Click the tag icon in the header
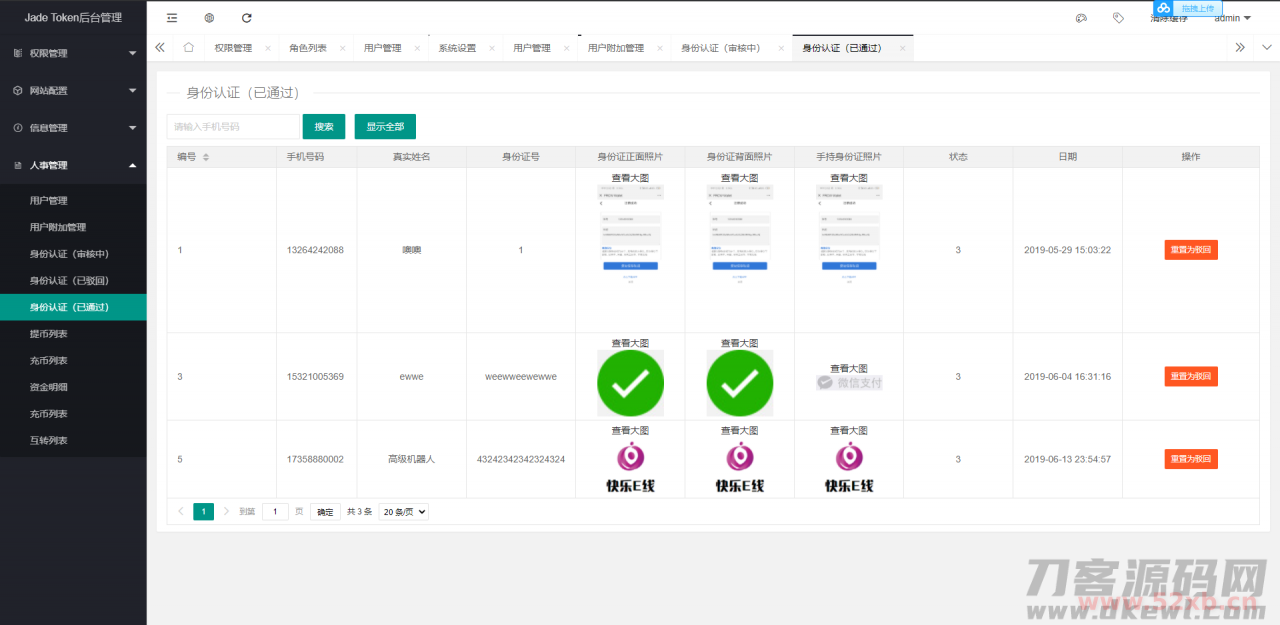This screenshot has width=1280, height=625. pos(1118,17)
